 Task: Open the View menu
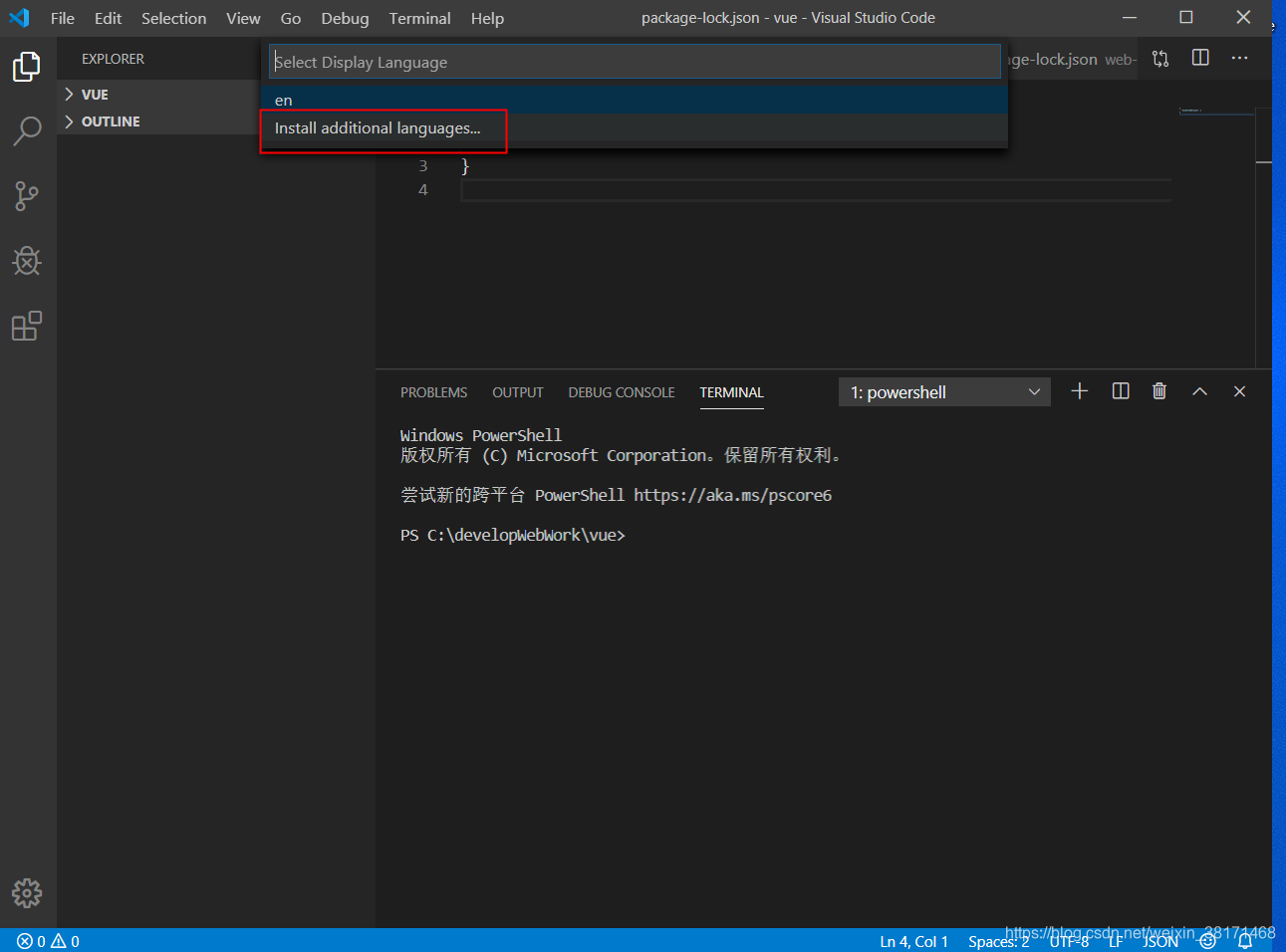click(x=243, y=18)
